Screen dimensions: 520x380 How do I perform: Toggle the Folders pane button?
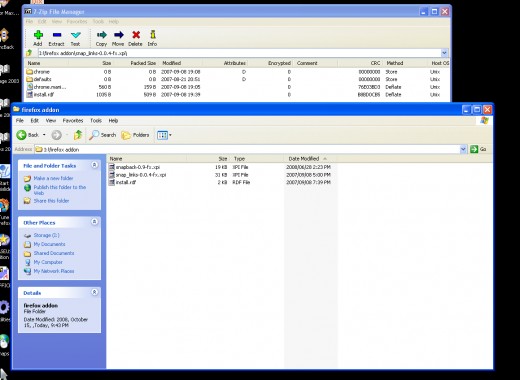(135, 135)
